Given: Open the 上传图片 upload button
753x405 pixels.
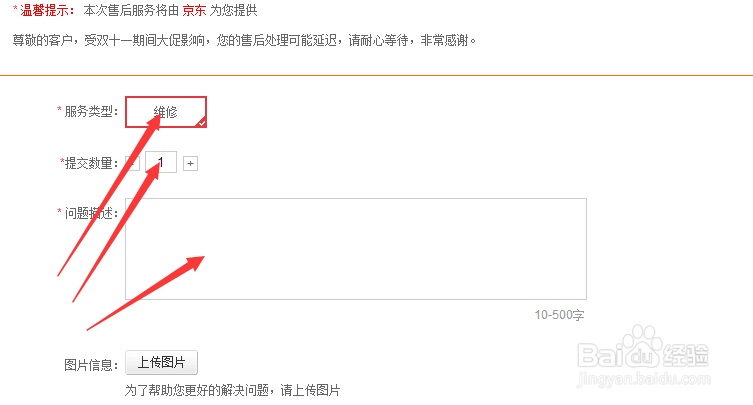Looking at the screenshot, I should click(161, 362).
